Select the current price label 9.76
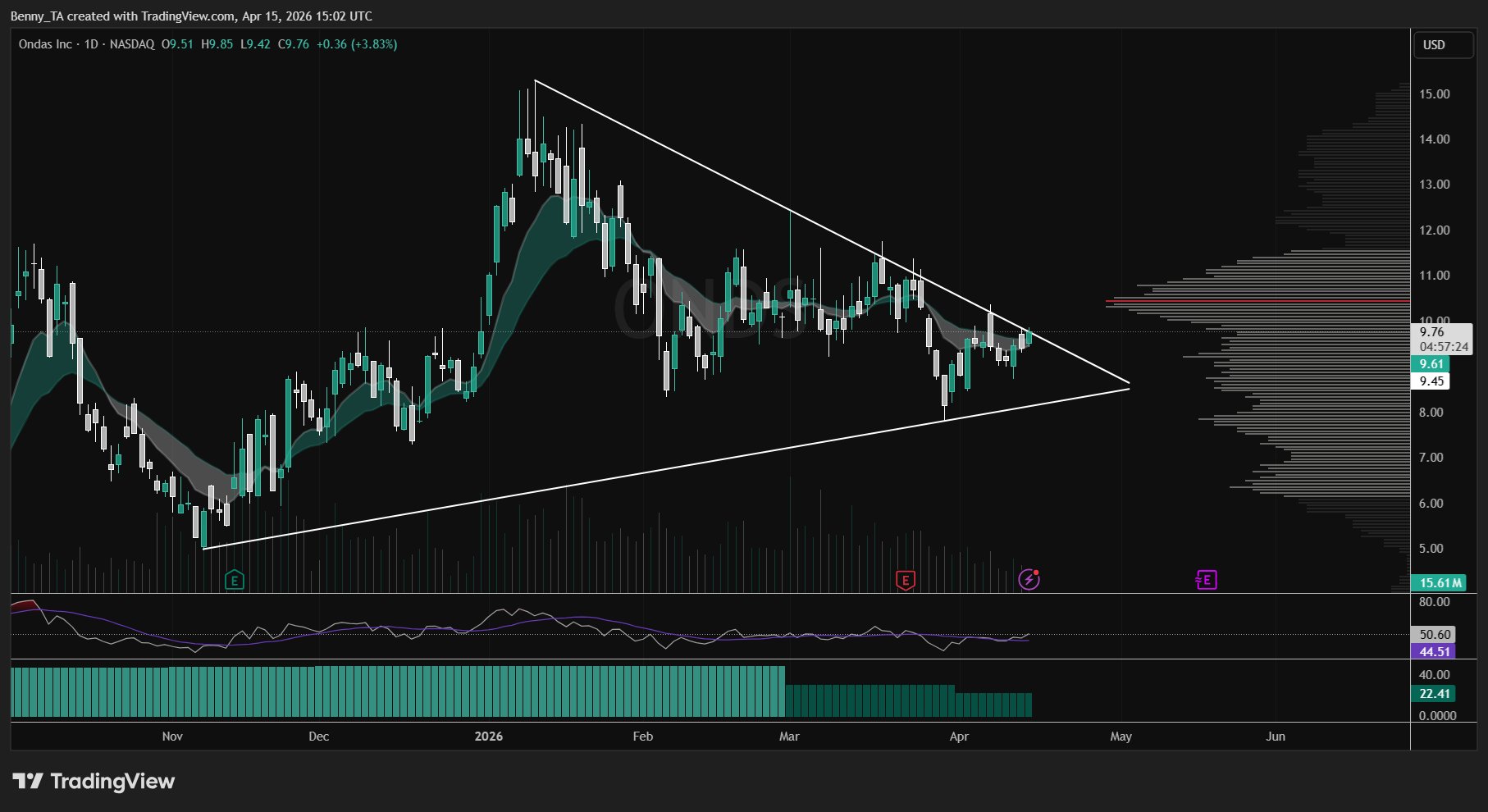 tap(1432, 332)
